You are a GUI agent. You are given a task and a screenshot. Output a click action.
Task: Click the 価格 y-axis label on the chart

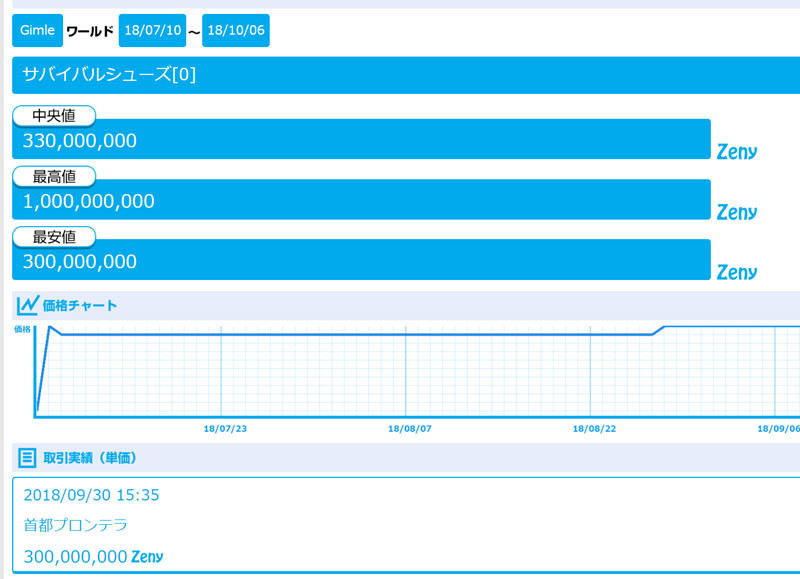22,329
